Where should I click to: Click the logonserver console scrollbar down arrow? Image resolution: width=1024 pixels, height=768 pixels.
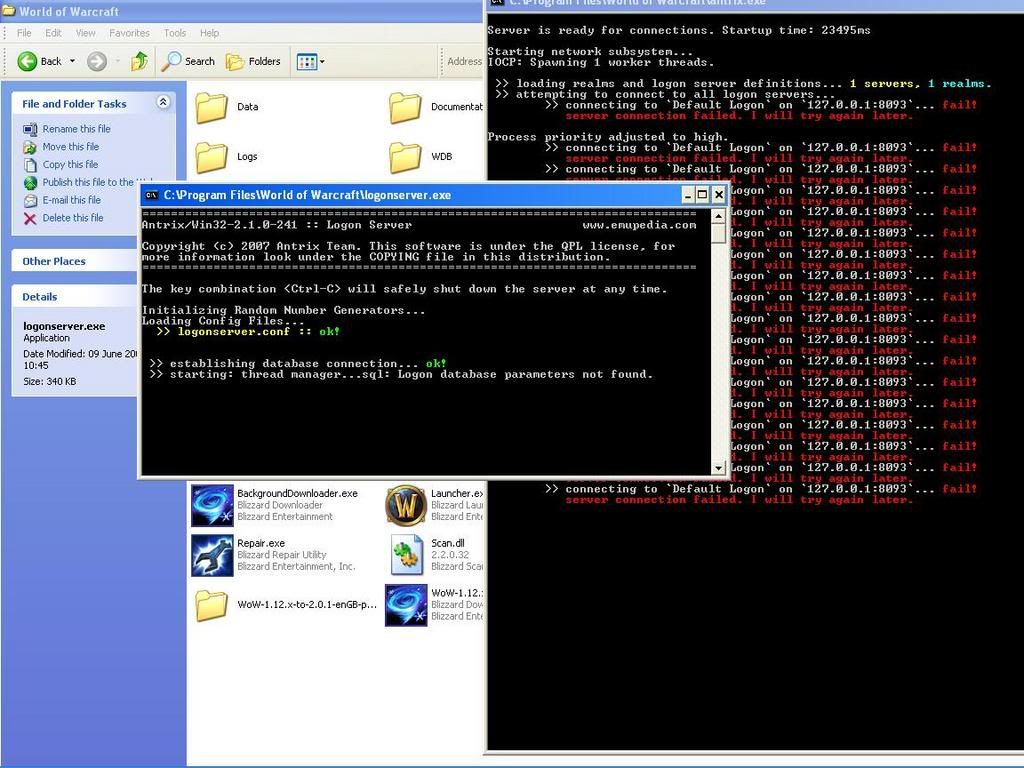tap(718, 467)
